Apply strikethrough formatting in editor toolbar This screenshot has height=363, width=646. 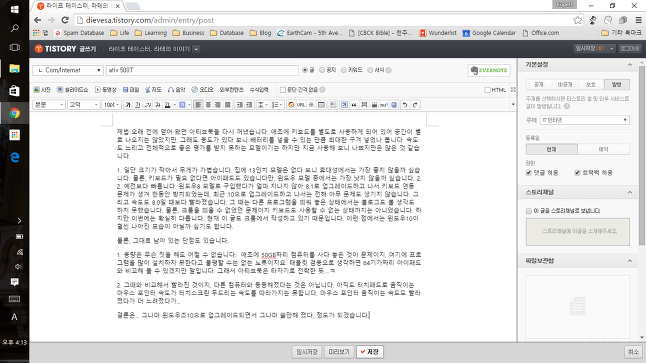157,105
